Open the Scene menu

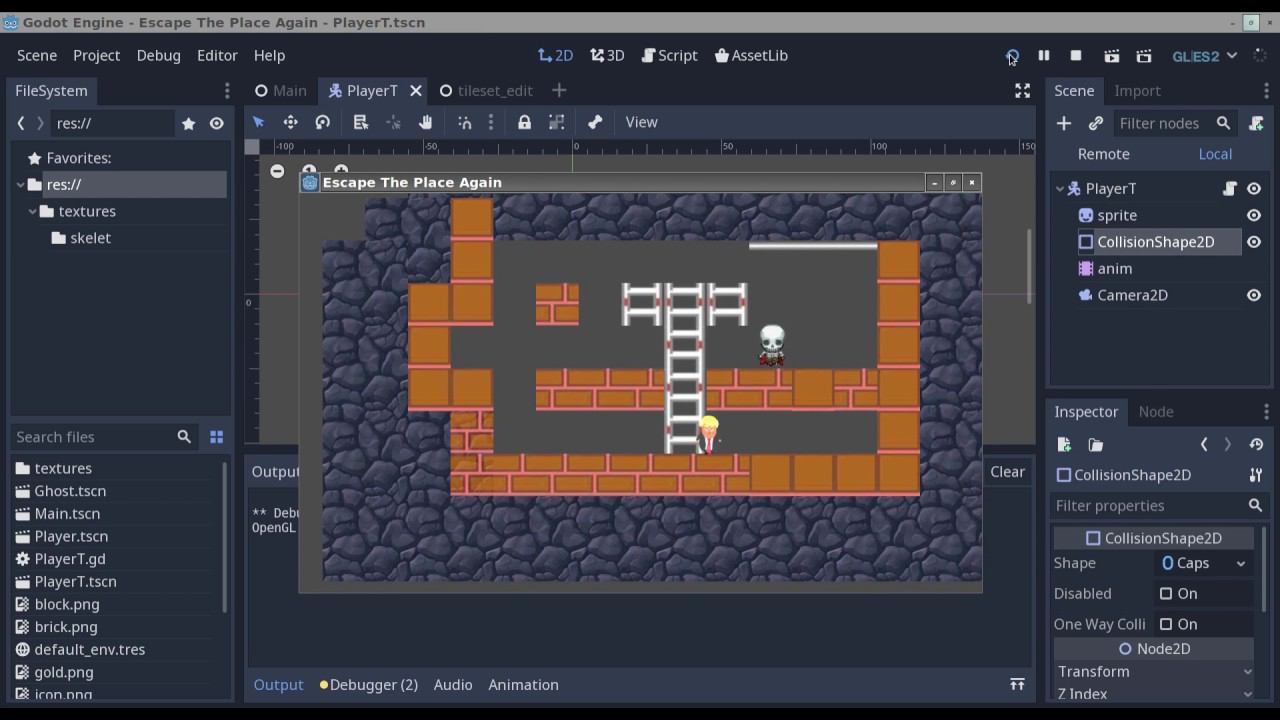(x=37, y=56)
